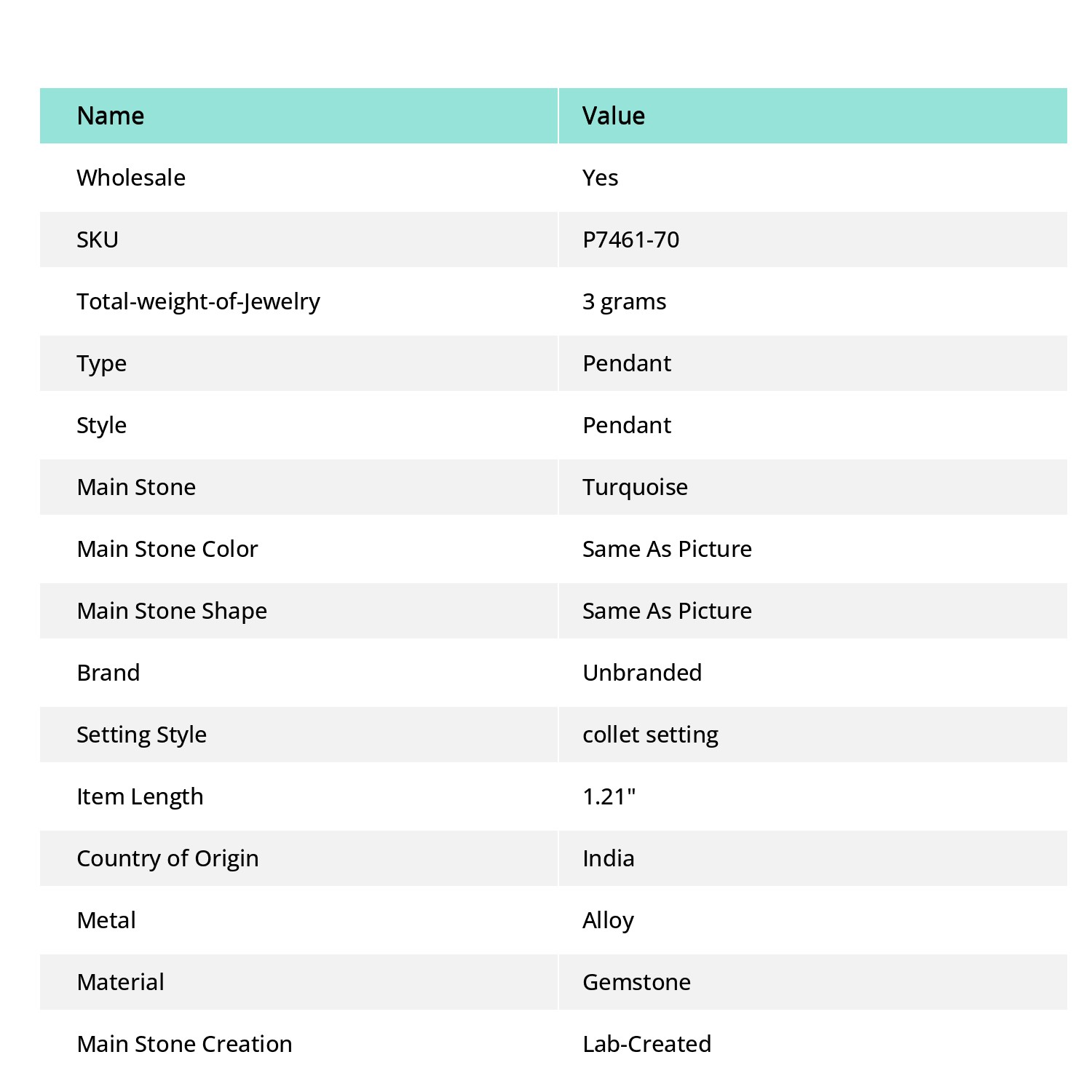Select the Turquoise main stone value
This screenshot has height=1092, width=1092.
pyautogui.click(x=635, y=487)
